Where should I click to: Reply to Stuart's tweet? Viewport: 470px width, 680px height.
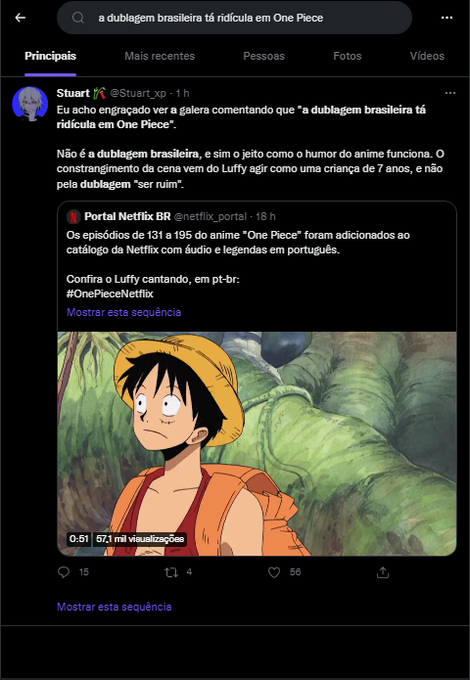64,572
